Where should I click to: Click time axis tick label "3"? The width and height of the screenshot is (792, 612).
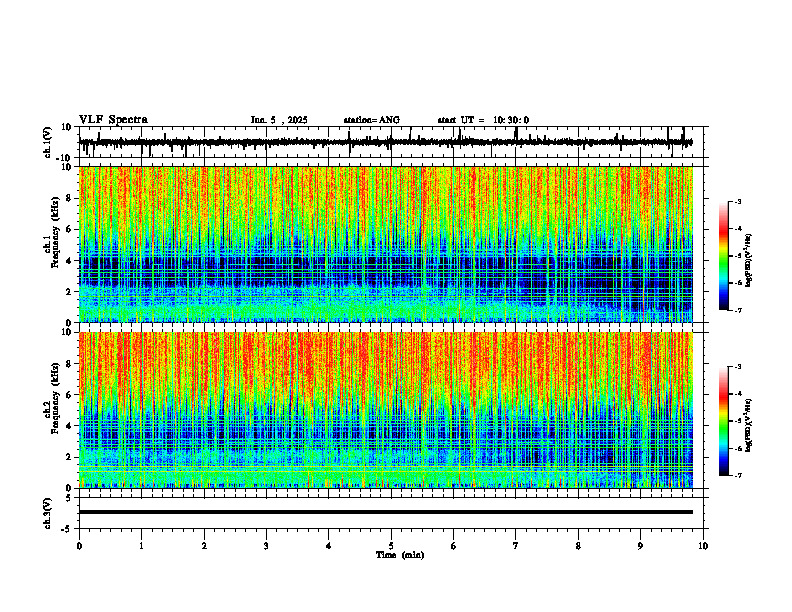click(266, 546)
